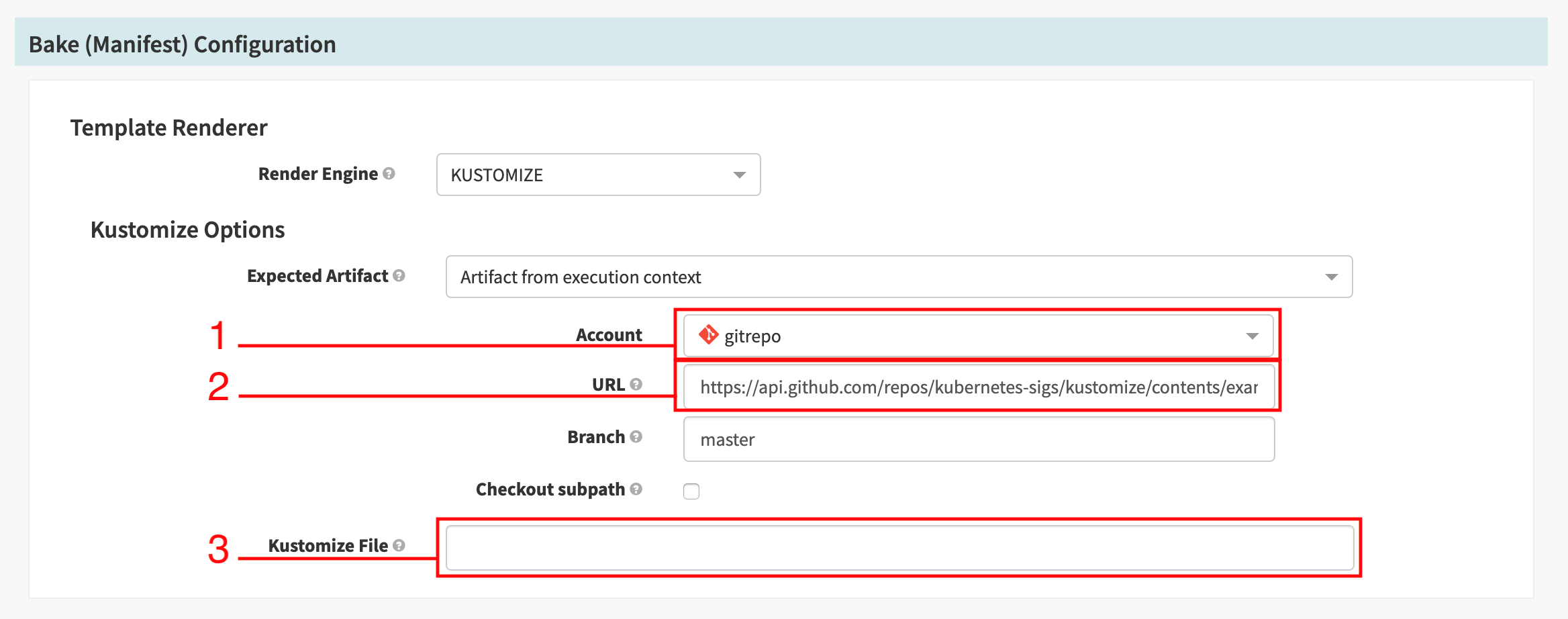Click the Bake (Manifest) Configuration header

[x=183, y=44]
